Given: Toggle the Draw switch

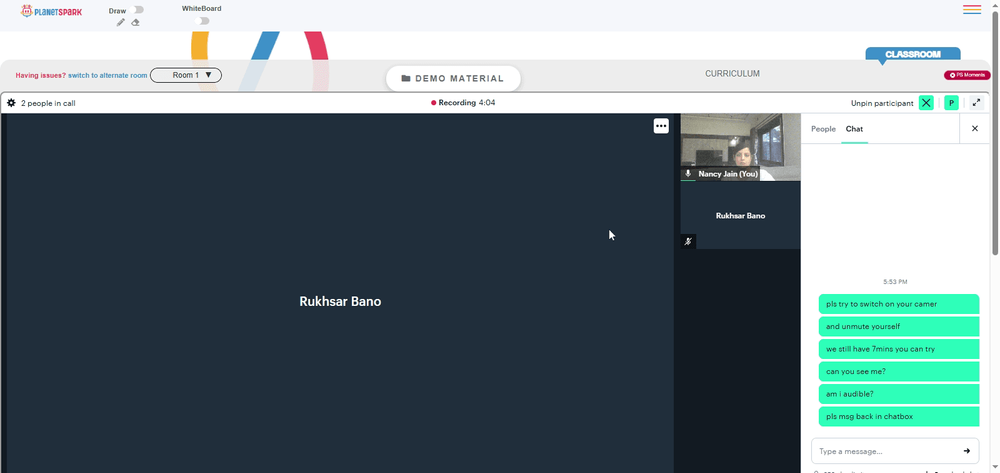Looking at the screenshot, I should point(136,10).
